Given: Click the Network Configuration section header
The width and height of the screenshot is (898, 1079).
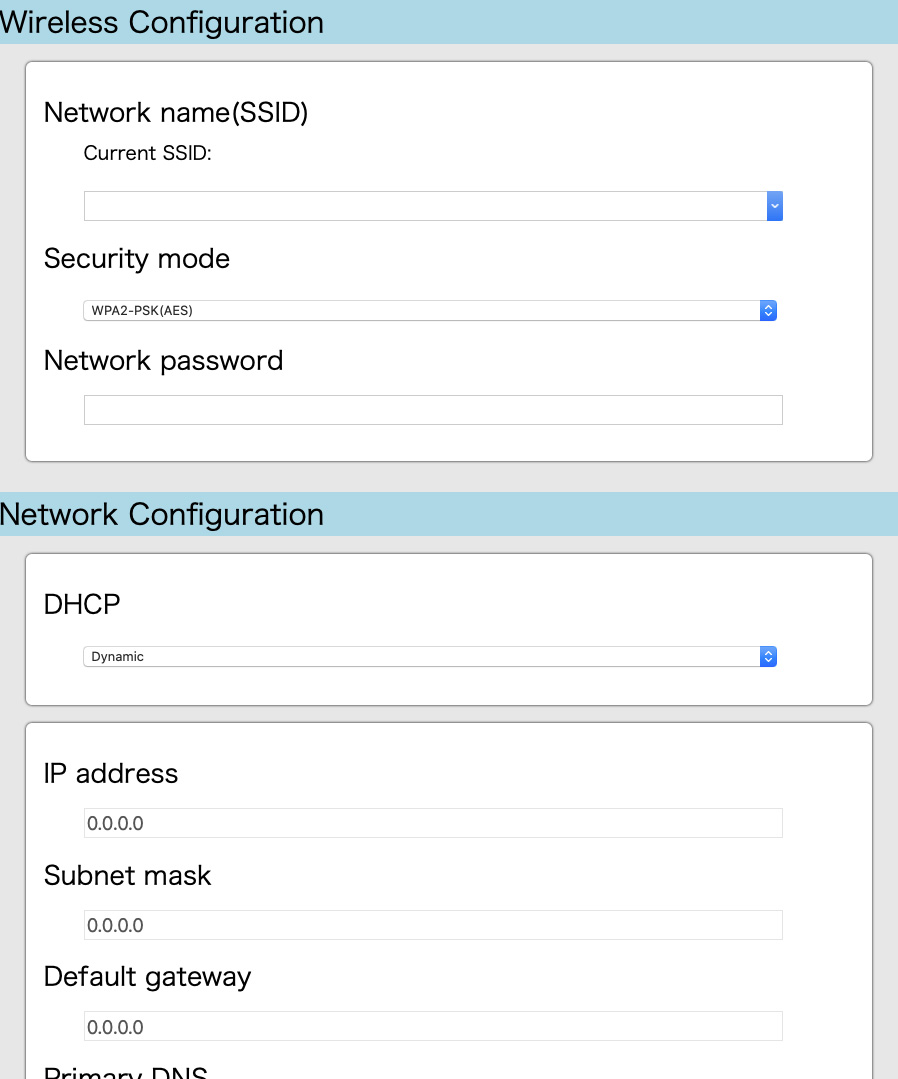Looking at the screenshot, I should (x=162, y=514).
